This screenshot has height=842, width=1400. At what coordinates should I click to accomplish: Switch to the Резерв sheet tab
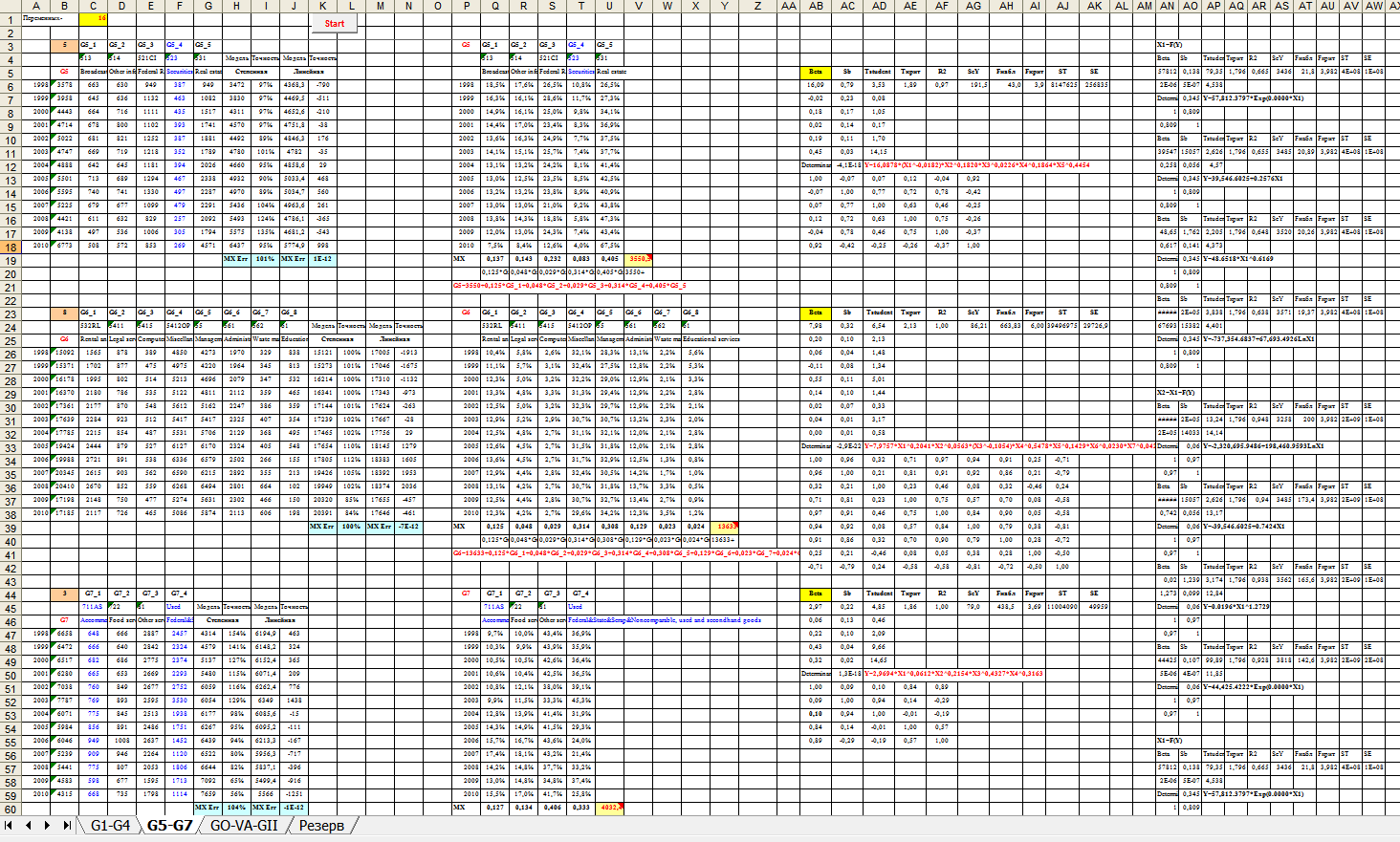click(x=321, y=825)
